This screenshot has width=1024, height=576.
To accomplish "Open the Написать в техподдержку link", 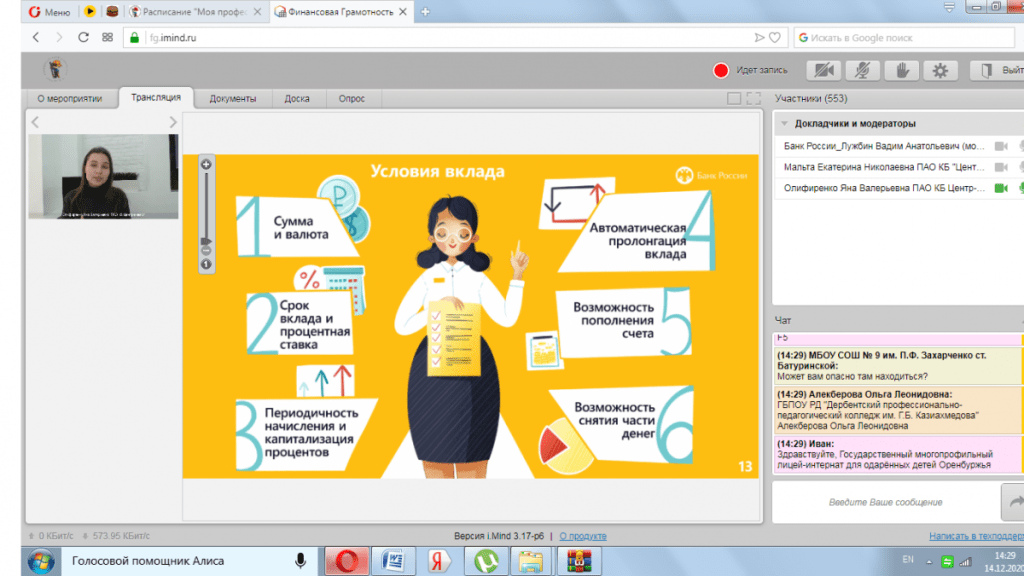I will coord(976,536).
